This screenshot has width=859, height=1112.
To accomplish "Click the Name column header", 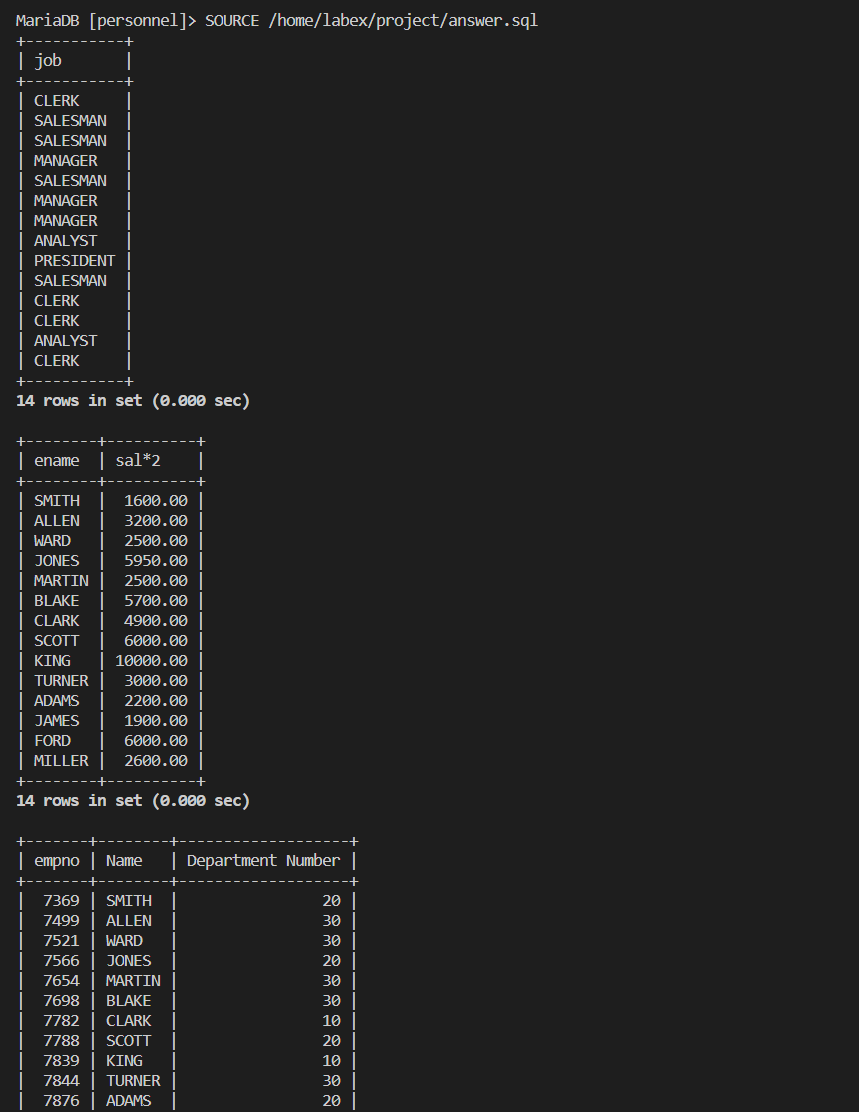I will [x=123, y=860].
